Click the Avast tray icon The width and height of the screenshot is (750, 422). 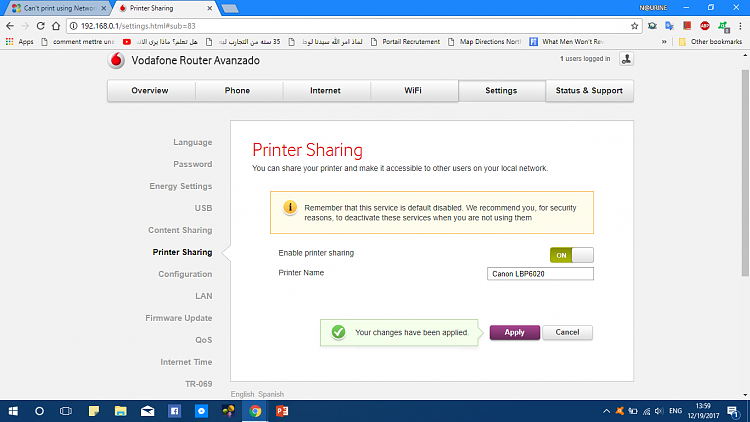tap(620, 411)
